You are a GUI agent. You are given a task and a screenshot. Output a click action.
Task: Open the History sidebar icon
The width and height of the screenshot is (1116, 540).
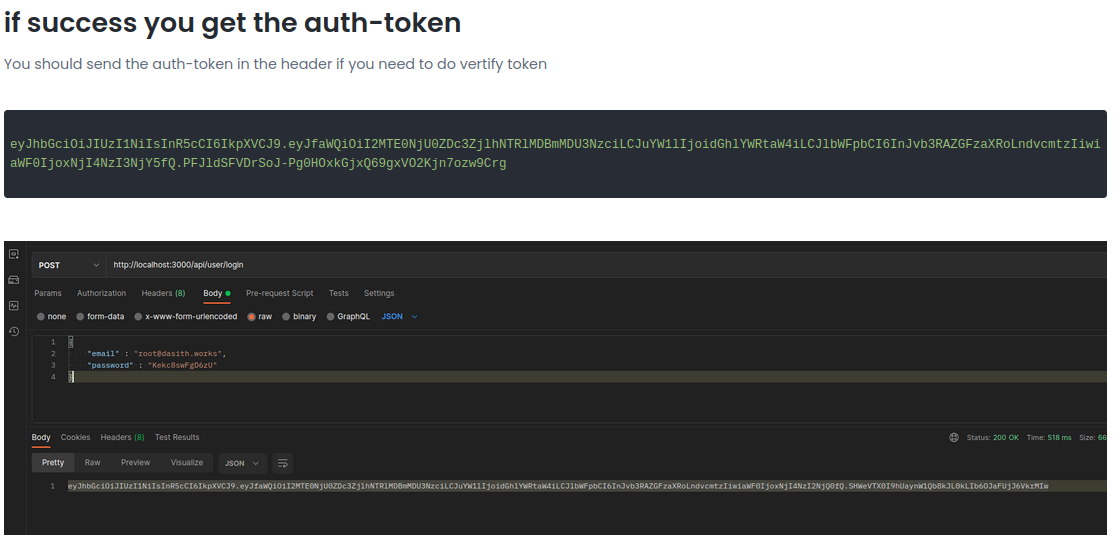[14, 331]
